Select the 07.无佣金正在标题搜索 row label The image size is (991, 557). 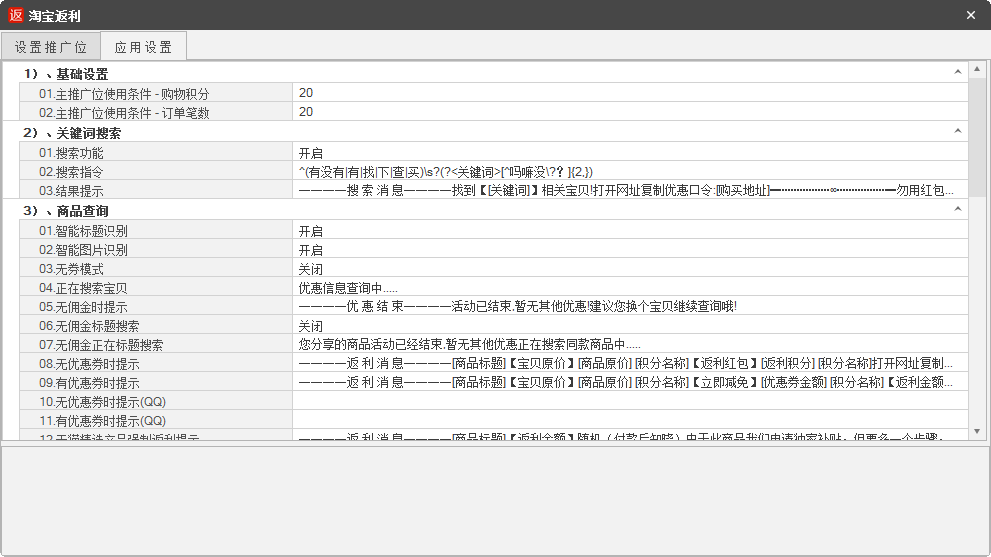coord(101,345)
